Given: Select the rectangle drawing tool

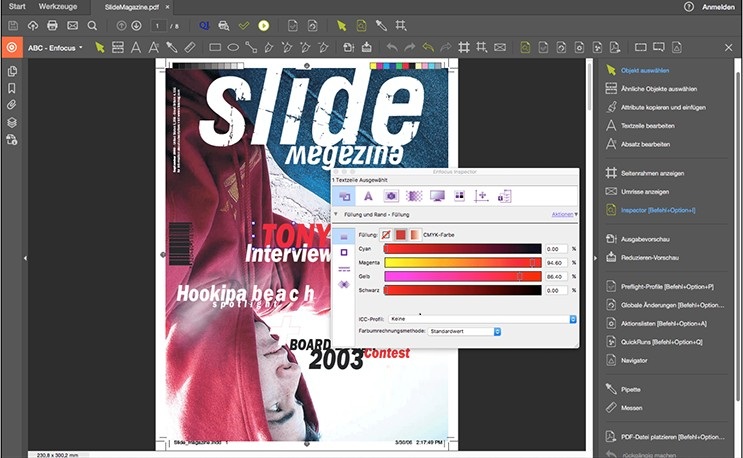Looking at the screenshot, I should (215, 47).
